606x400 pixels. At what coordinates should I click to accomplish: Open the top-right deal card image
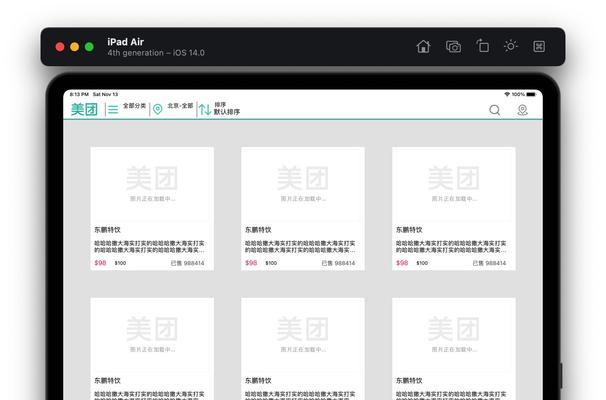click(454, 184)
